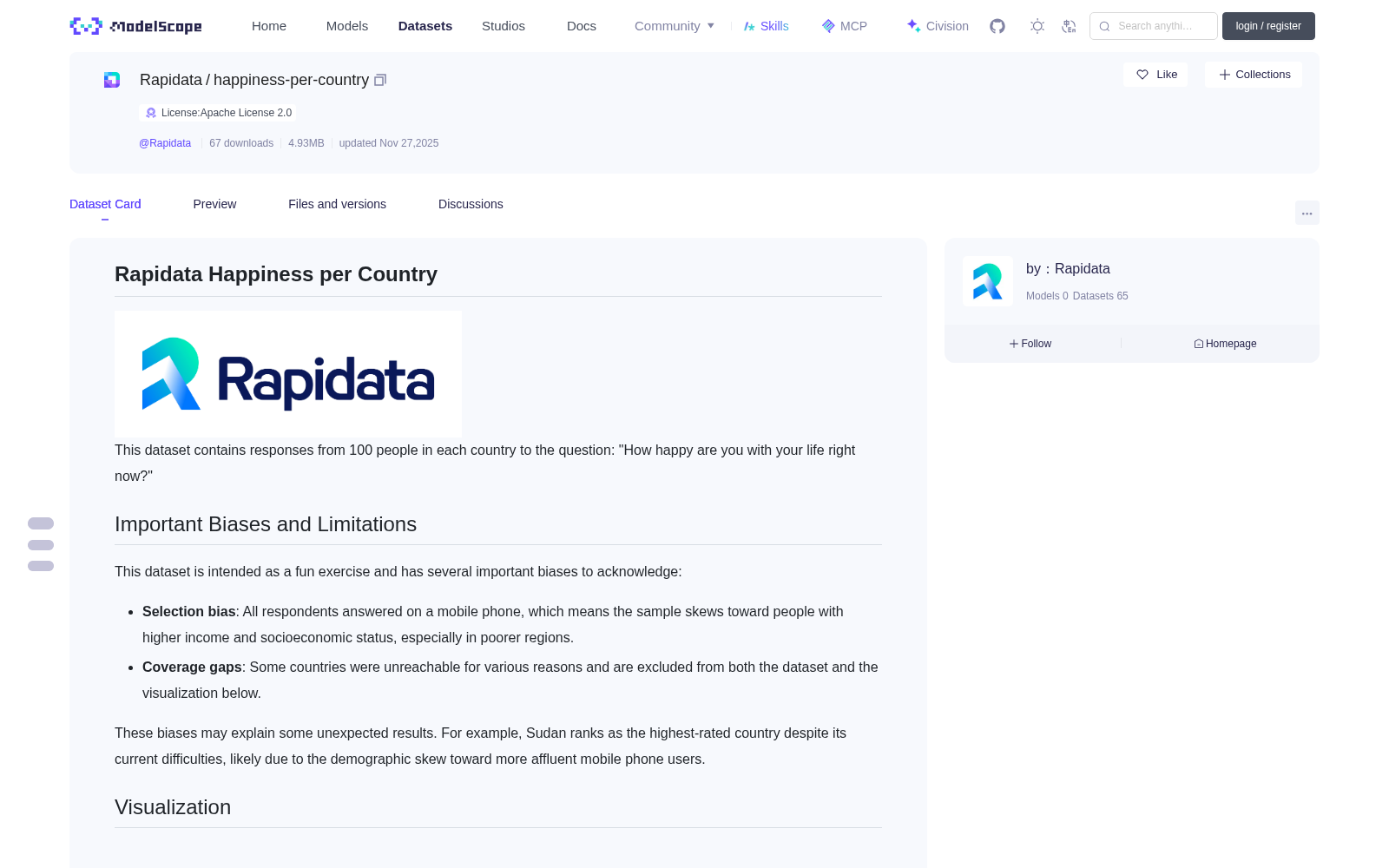The width and height of the screenshot is (1389, 868).
Task: Open the Skills page
Action: (767, 26)
